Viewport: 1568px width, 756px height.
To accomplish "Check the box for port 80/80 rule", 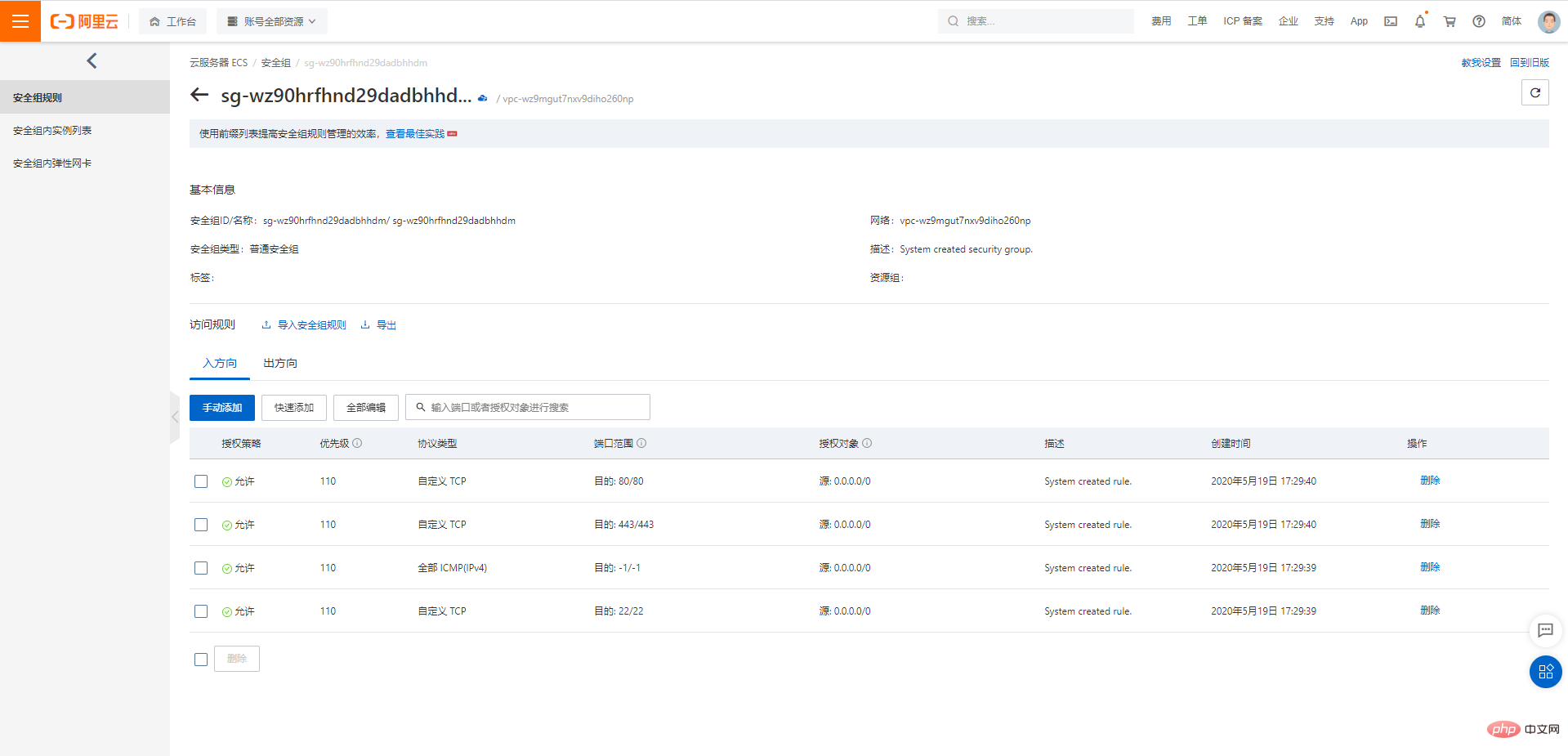I will point(201,481).
